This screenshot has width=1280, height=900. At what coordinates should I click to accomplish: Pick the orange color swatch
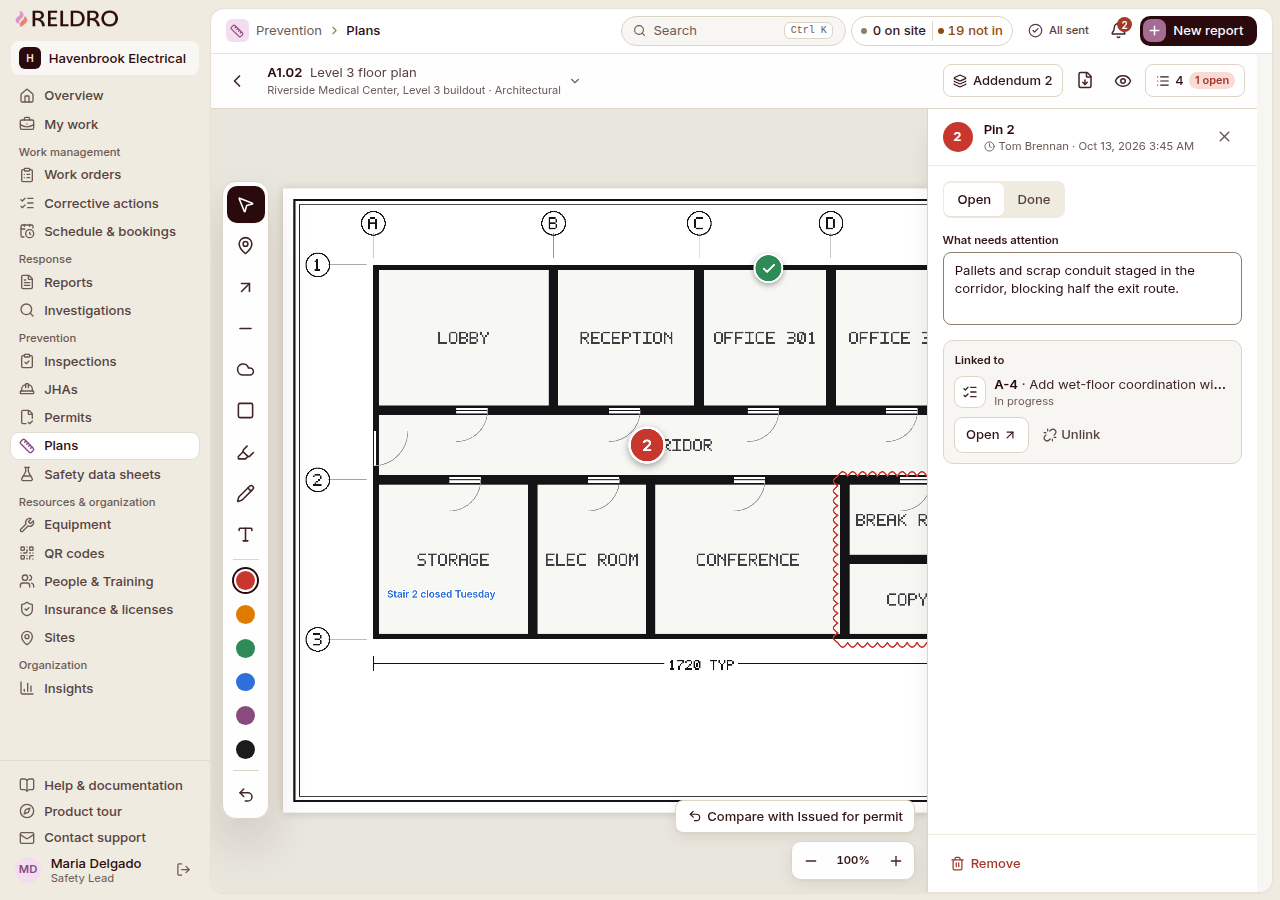pos(245,614)
